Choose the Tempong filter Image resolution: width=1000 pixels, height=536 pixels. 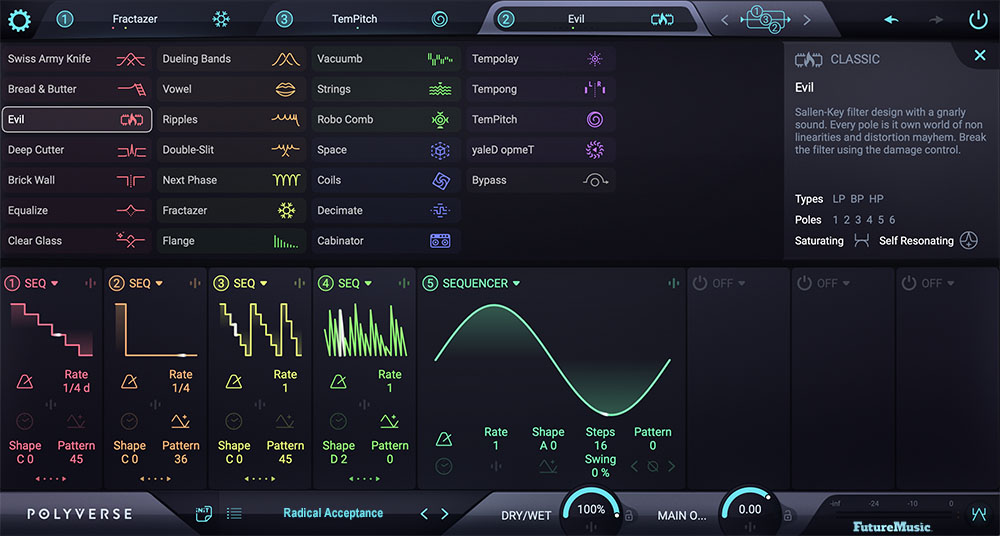pos(541,89)
